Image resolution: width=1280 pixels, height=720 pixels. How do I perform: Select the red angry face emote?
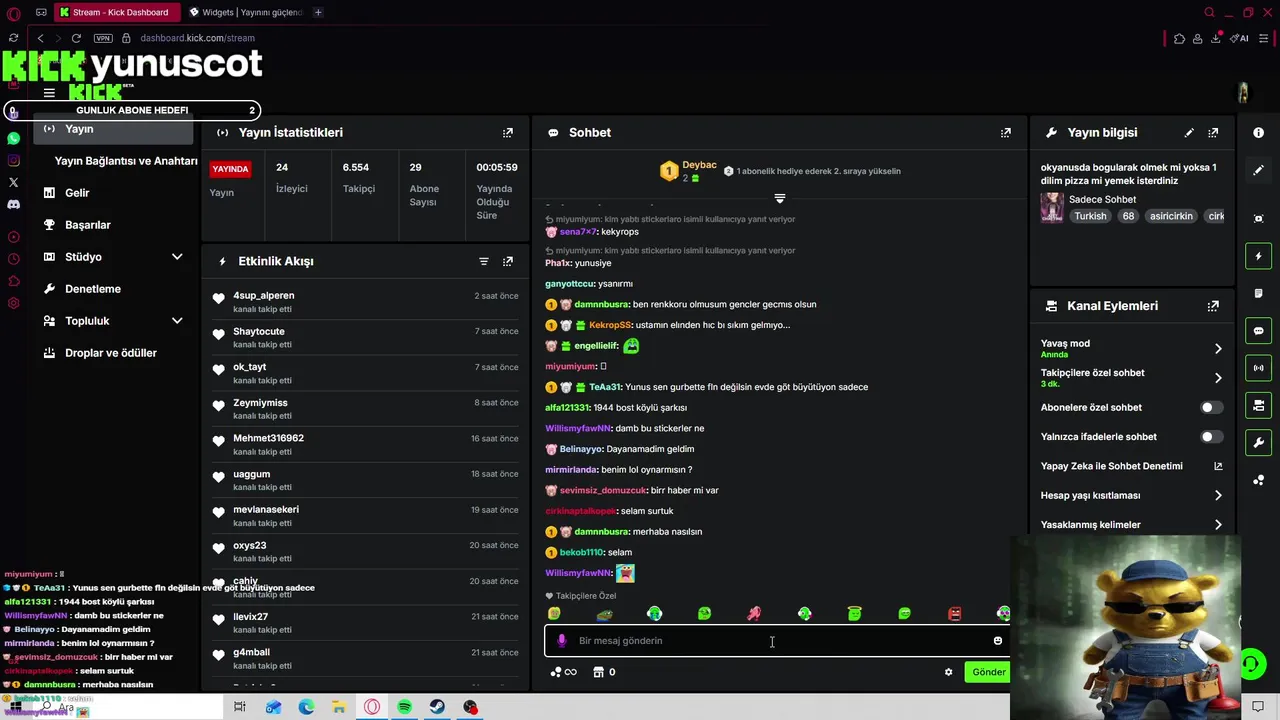pyautogui.click(x=954, y=614)
